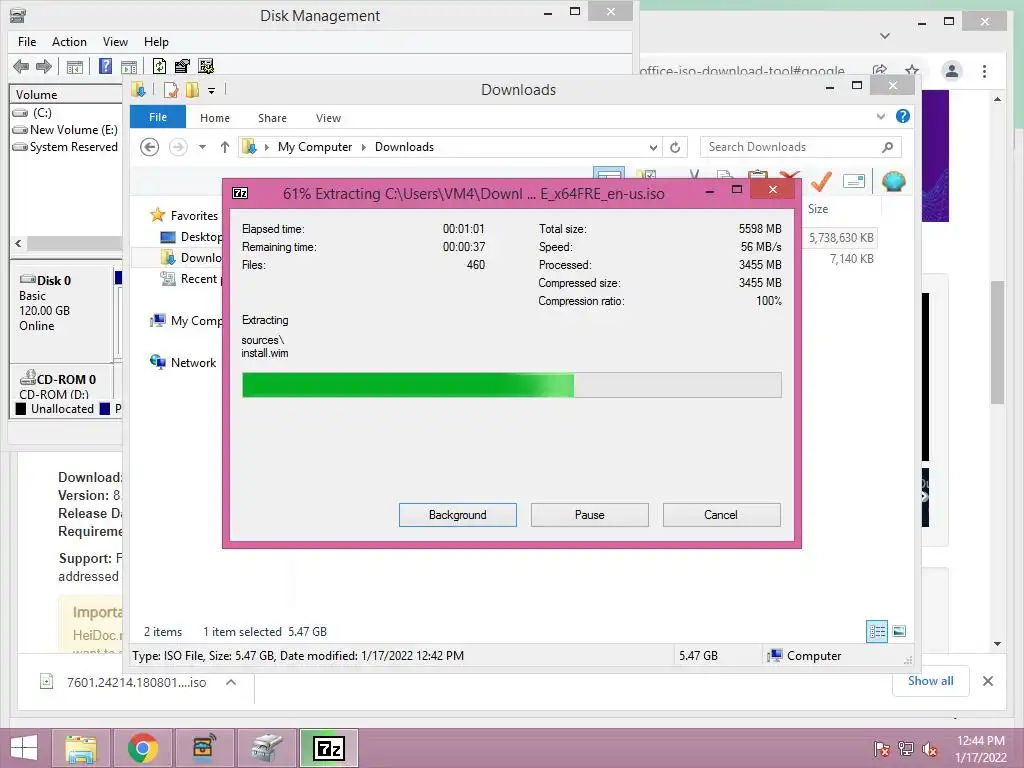Click the Windows Start button
The image size is (1024, 768).
(24, 748)
